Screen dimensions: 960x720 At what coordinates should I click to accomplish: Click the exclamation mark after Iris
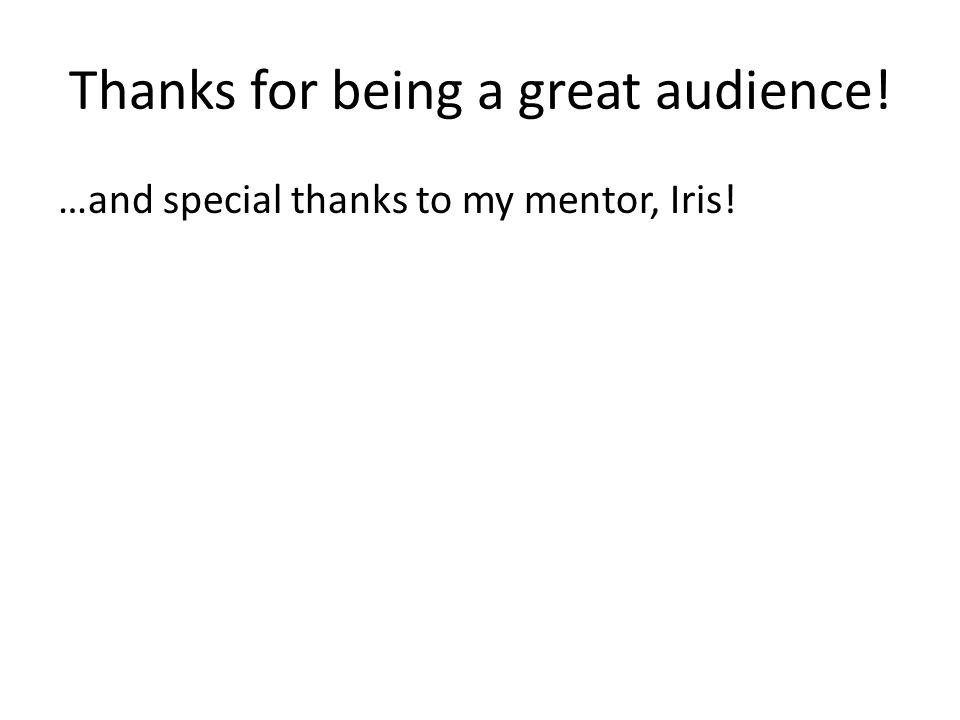tap(730, 200)
